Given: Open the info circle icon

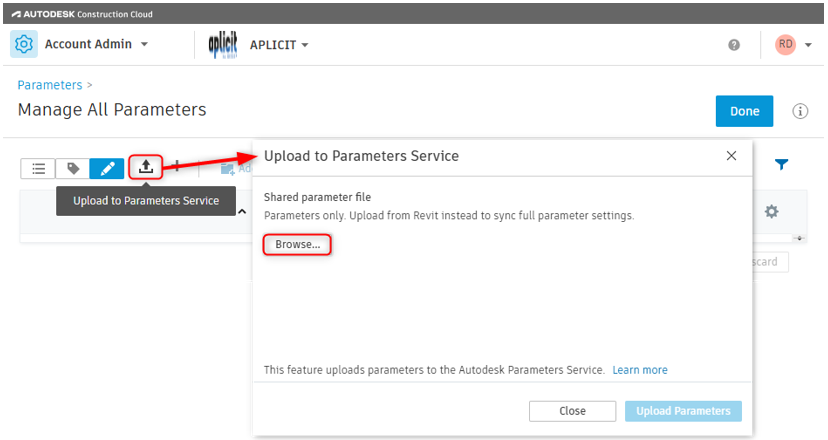Looking at the screenshot, I should 800,111.
